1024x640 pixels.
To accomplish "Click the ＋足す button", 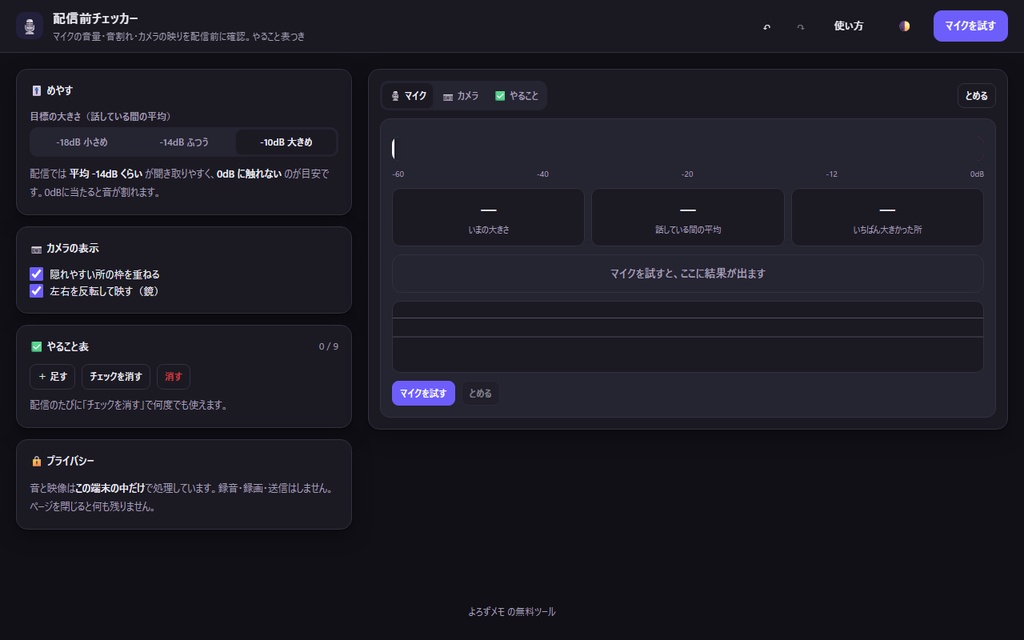I will tap(52, 377).
